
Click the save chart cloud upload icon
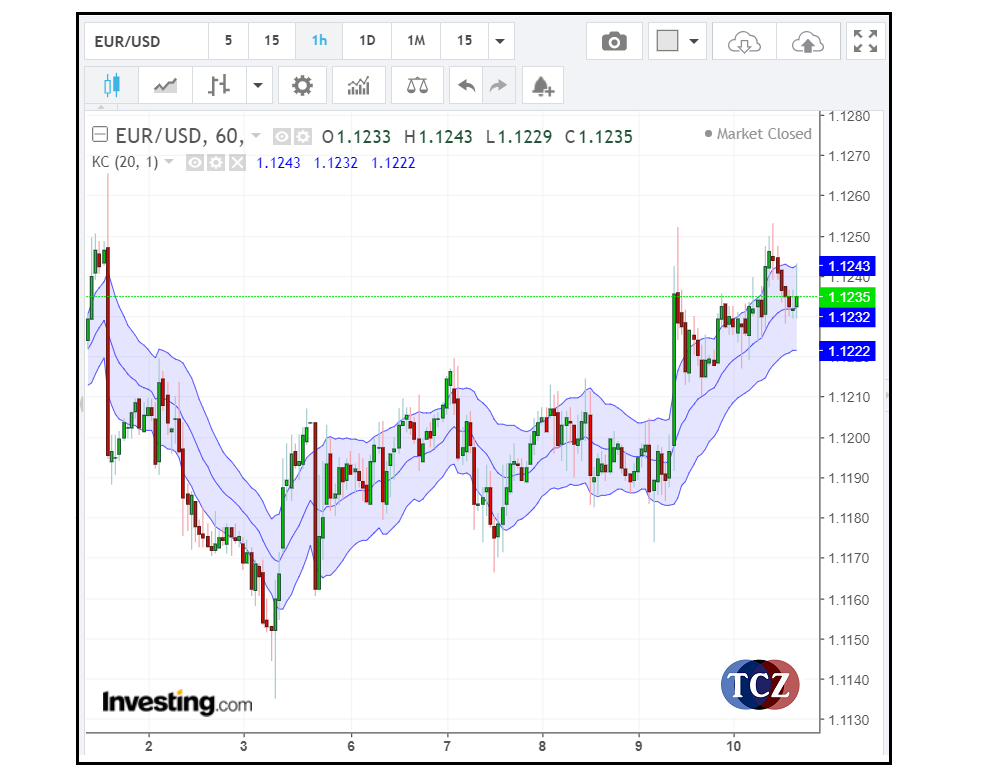click(808, 41)
